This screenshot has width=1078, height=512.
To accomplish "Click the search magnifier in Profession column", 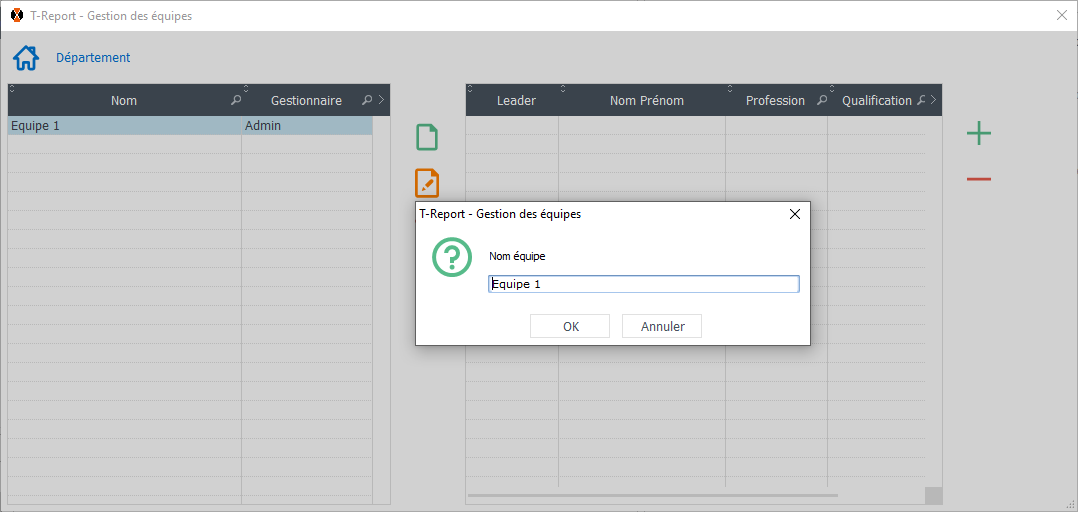I will click(x=822, y=101).
